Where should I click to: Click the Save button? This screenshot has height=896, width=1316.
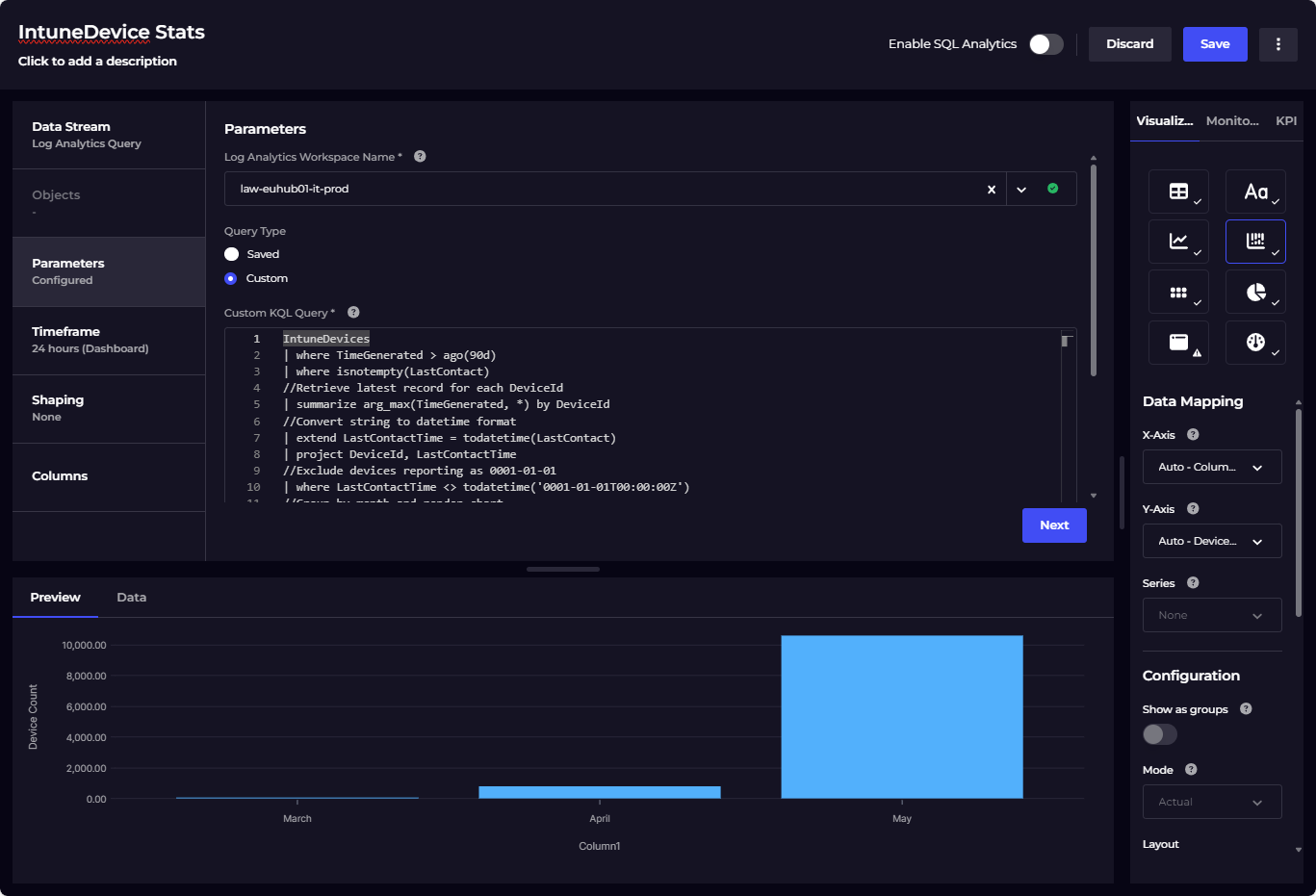1215,44
